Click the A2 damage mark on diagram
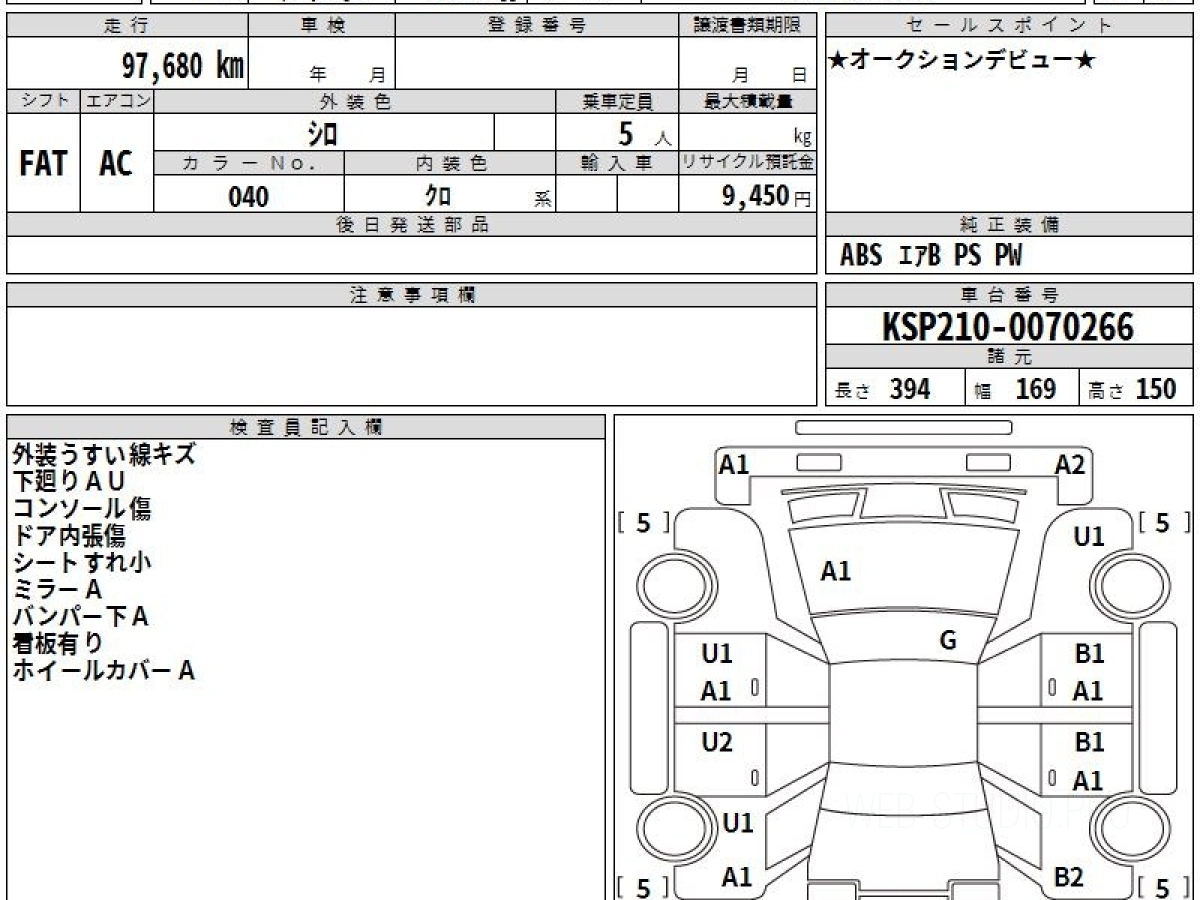Image resolution: width=1200 pixels, height=900 pixels. (1070, 463)
